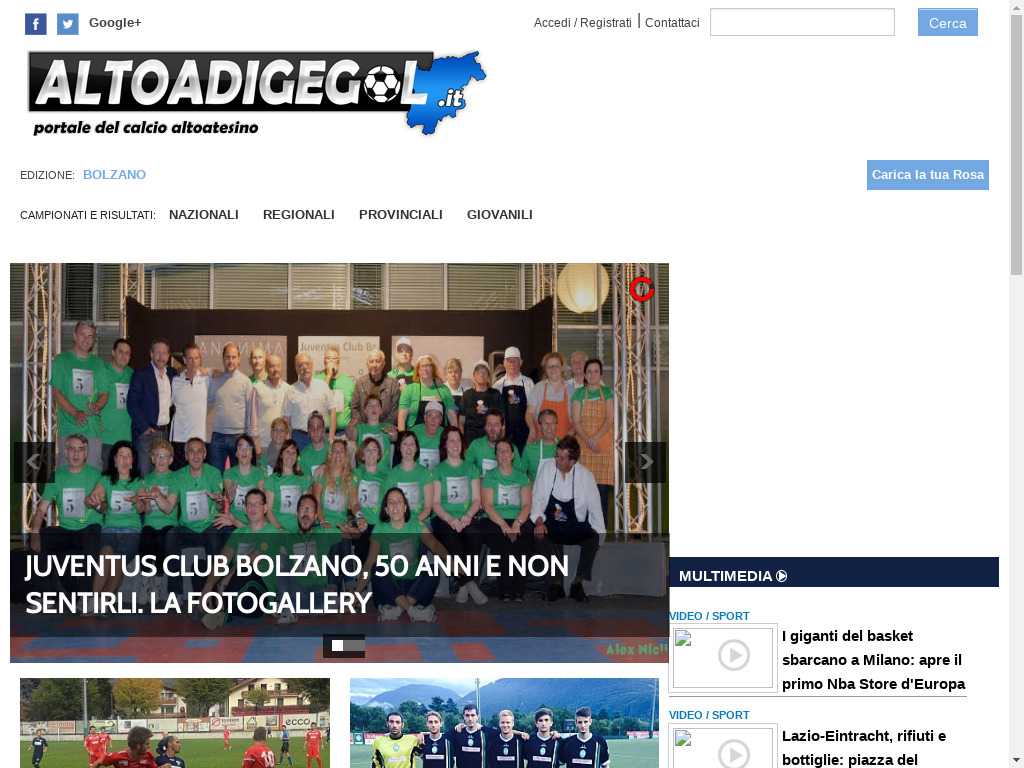The width and height of the screenshot is (1024, 768).
Task: Click VIDEO / SPORT label above Lazio story
Action: [x=709, y=715]
